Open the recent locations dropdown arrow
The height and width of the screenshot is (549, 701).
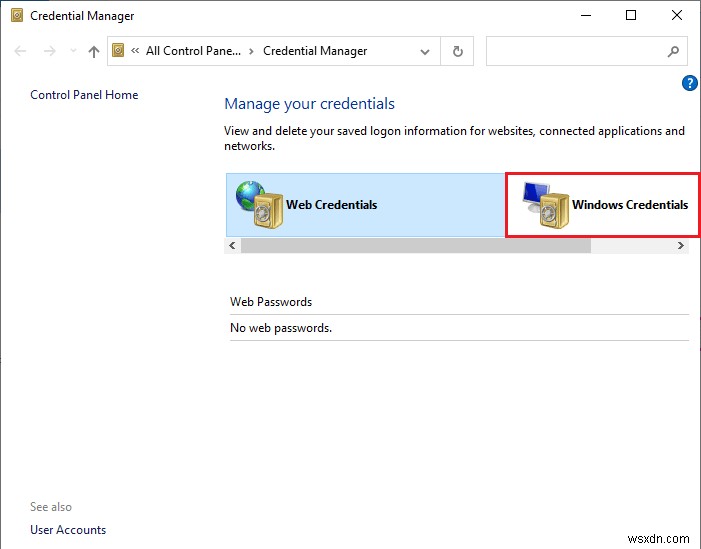pos(73,51)
